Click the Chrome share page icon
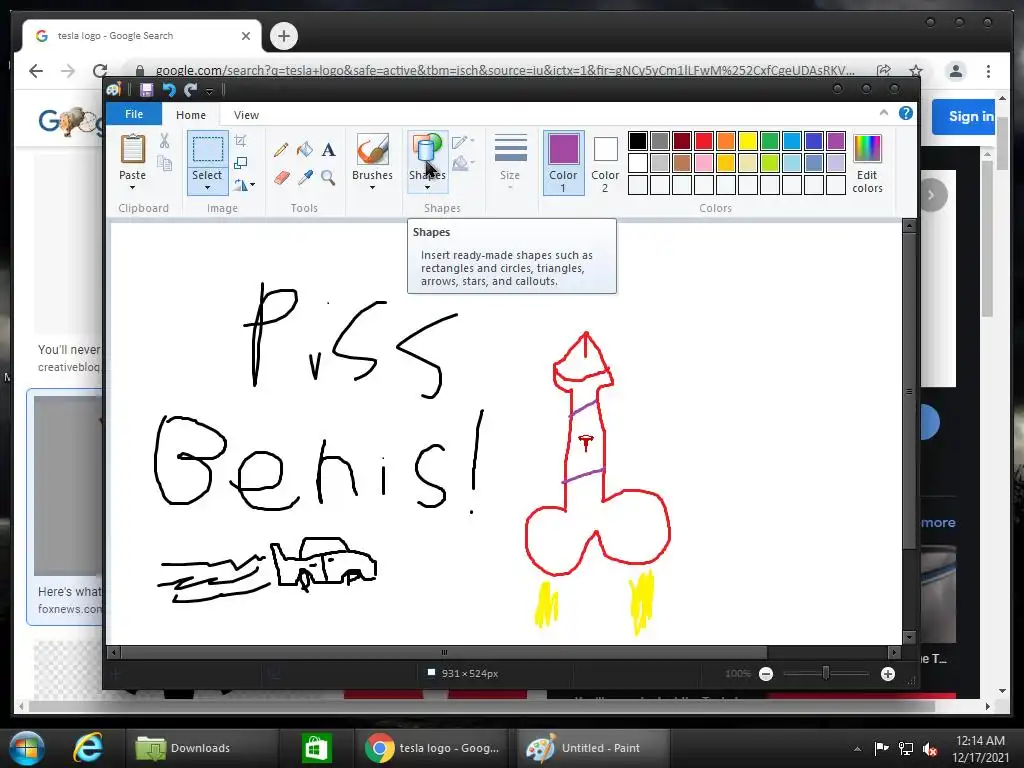The image size is (1024, 768). (x=884, y=71)
